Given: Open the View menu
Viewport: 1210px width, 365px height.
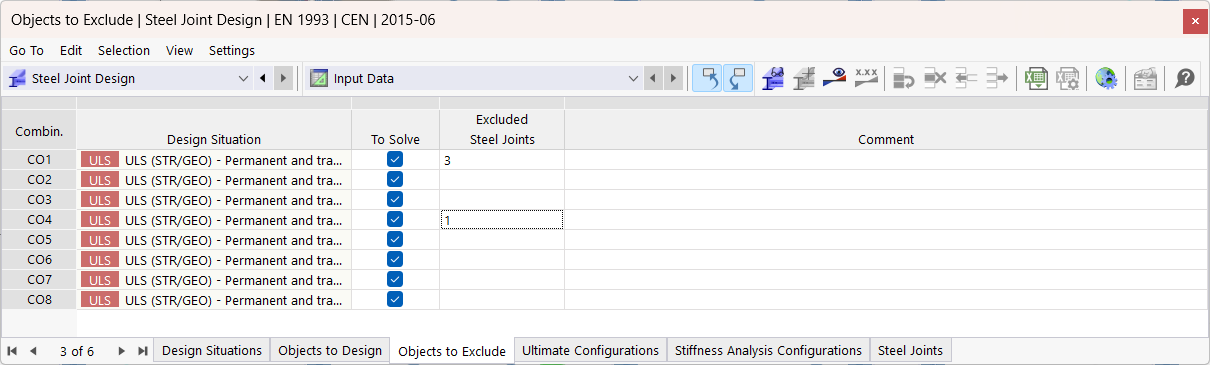Looking at the screenshot, I should click(180, 50).
